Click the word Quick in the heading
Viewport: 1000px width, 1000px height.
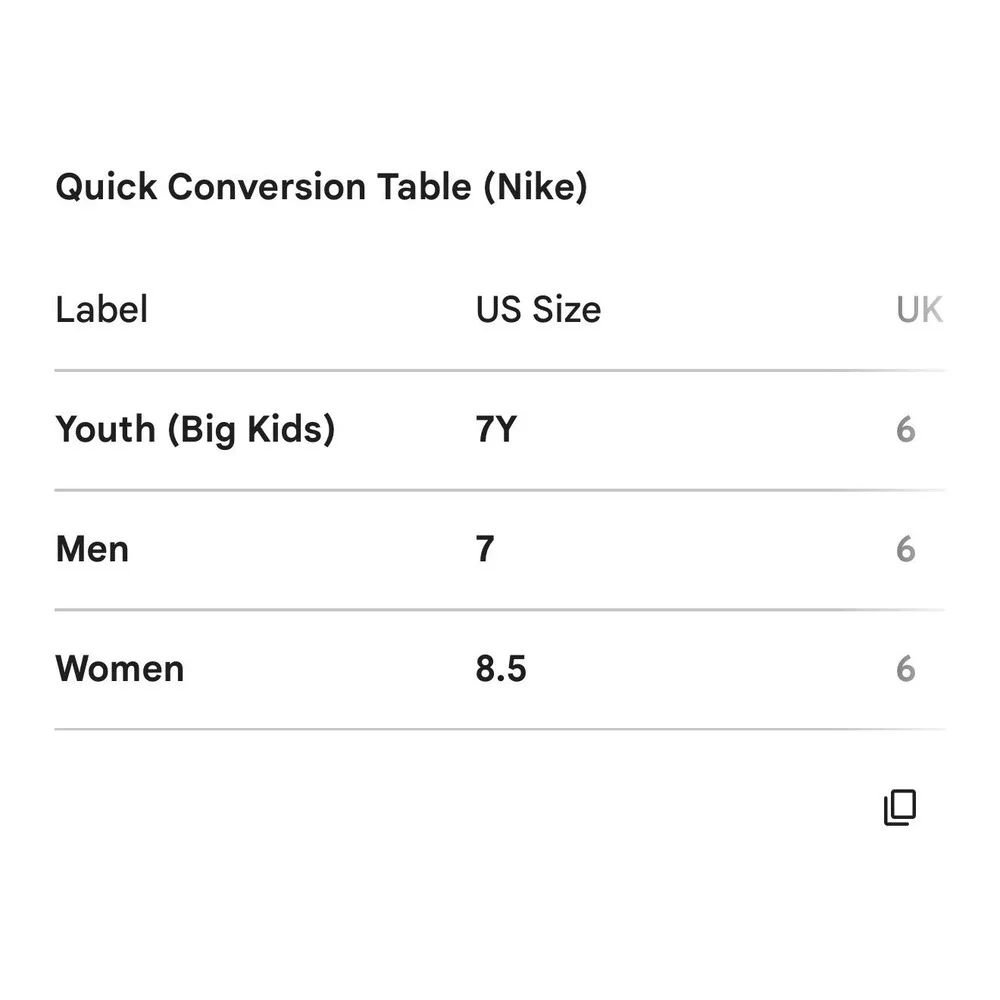106,187
